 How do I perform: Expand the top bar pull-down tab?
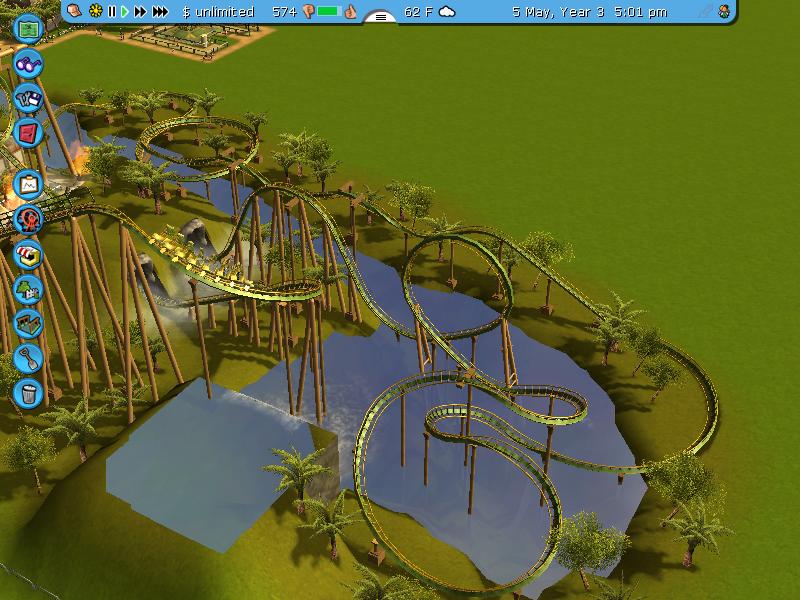pos(381,17)
